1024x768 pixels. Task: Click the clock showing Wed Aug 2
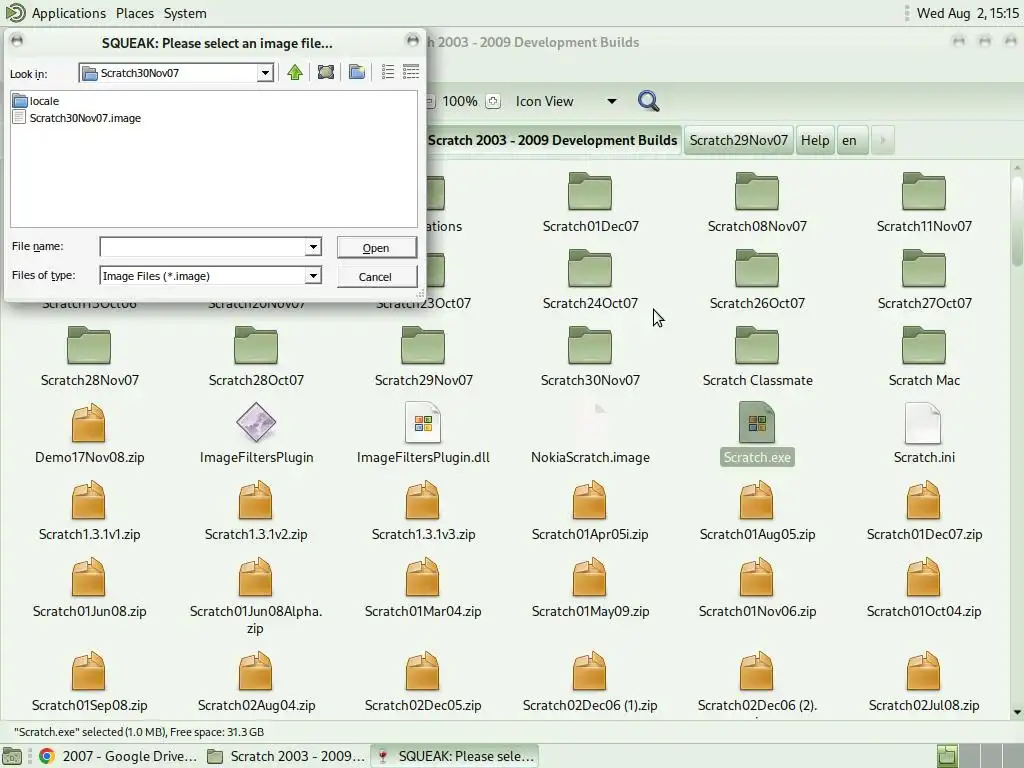[967, 13]
